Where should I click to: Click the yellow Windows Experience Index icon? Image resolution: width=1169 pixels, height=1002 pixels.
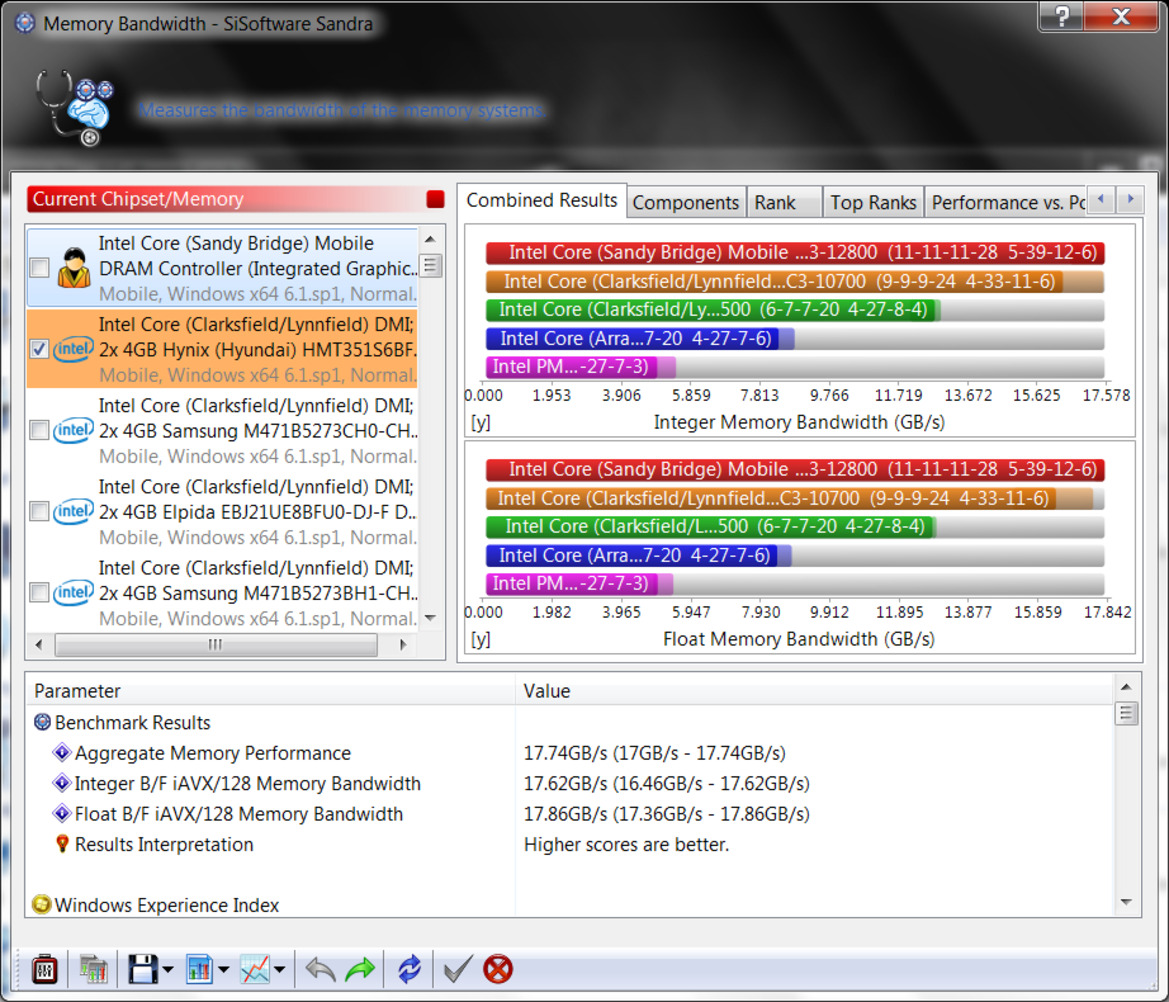[42, 904]
